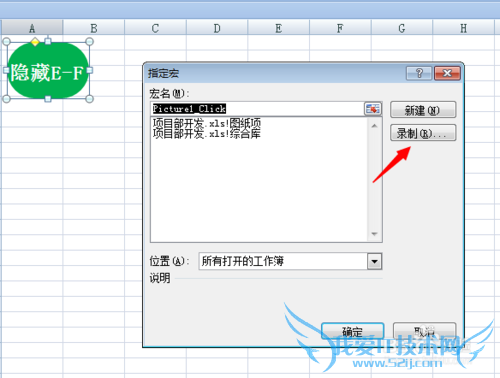Screen dimensions: 500x378
Task: Select column F header
Action: (x=340, y=28)
